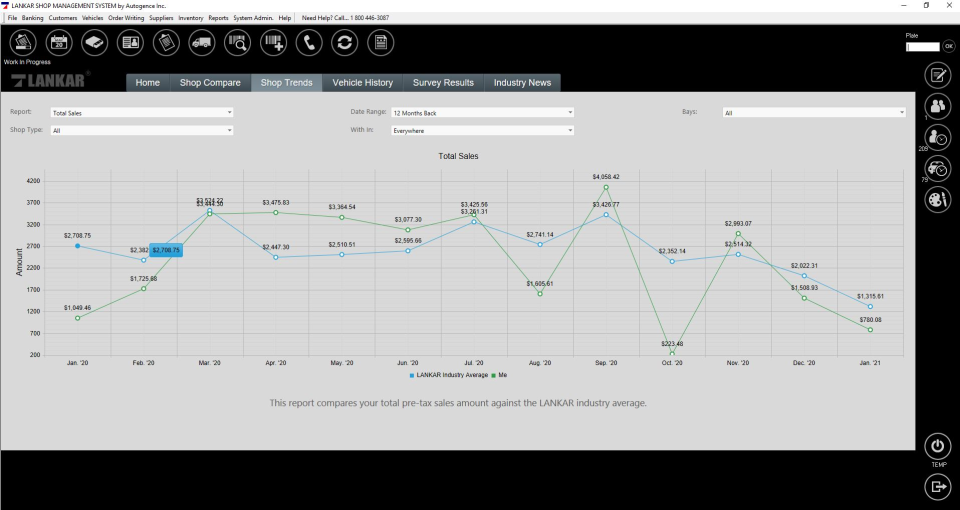Viewport: 960px width, 510px height.
Task: Open the Work In Progress icon
Action: [23, 43]
